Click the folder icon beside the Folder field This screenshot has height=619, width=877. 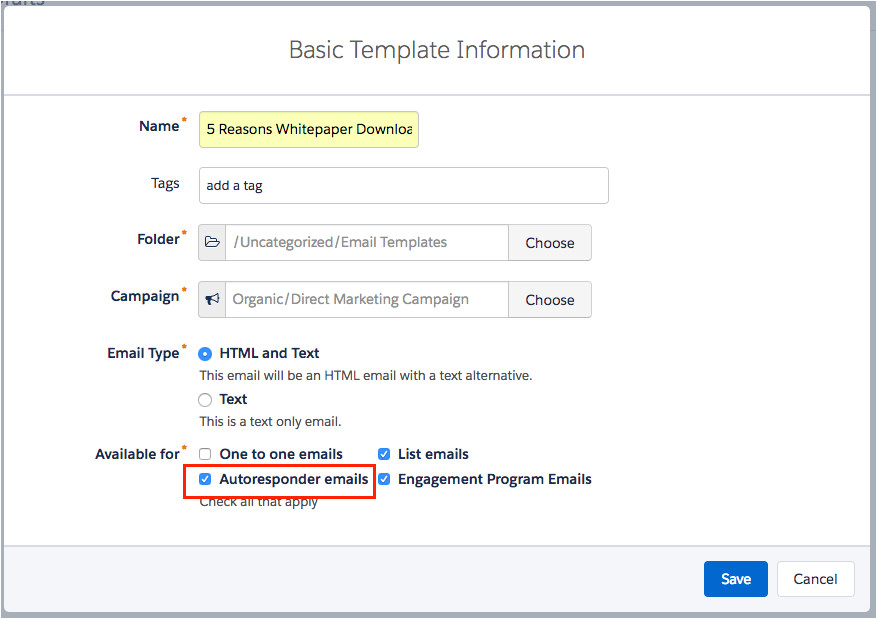212,243
